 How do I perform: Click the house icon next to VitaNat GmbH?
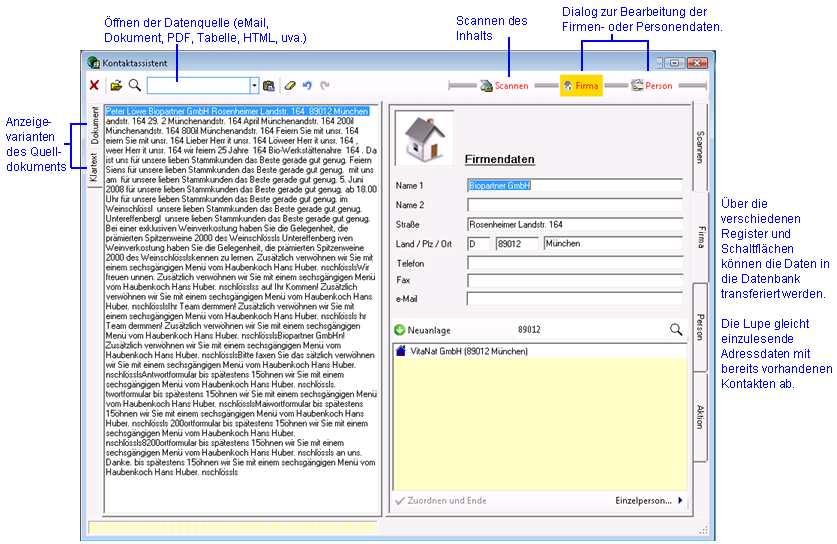pyautogui.click(x=401, y=351)
